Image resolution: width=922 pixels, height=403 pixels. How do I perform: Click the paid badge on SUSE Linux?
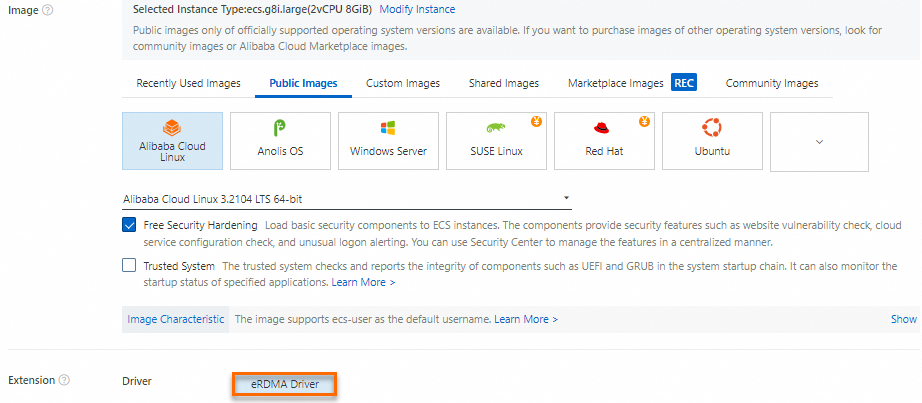point(536,122)
